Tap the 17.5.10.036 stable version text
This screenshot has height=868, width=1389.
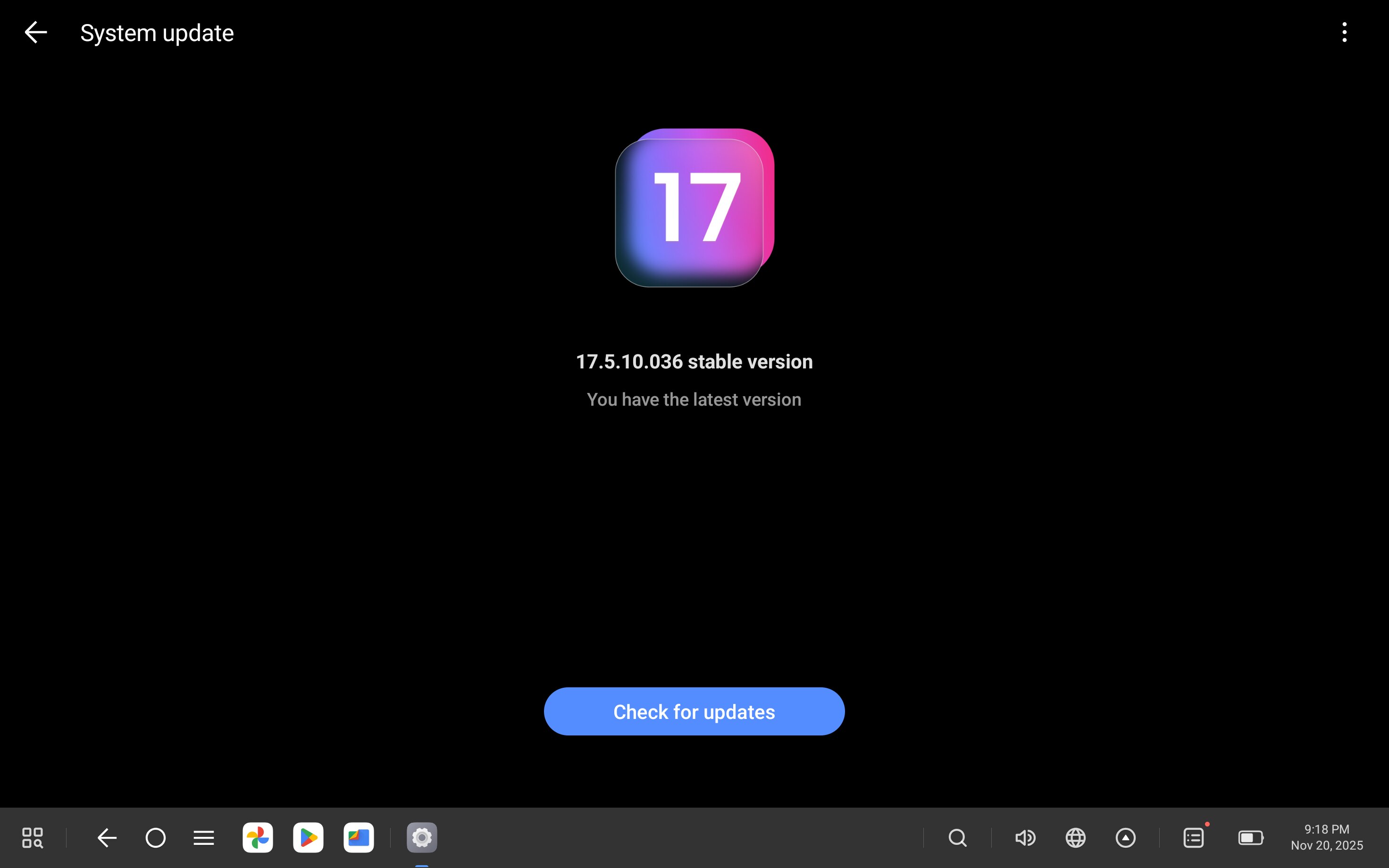694,362
